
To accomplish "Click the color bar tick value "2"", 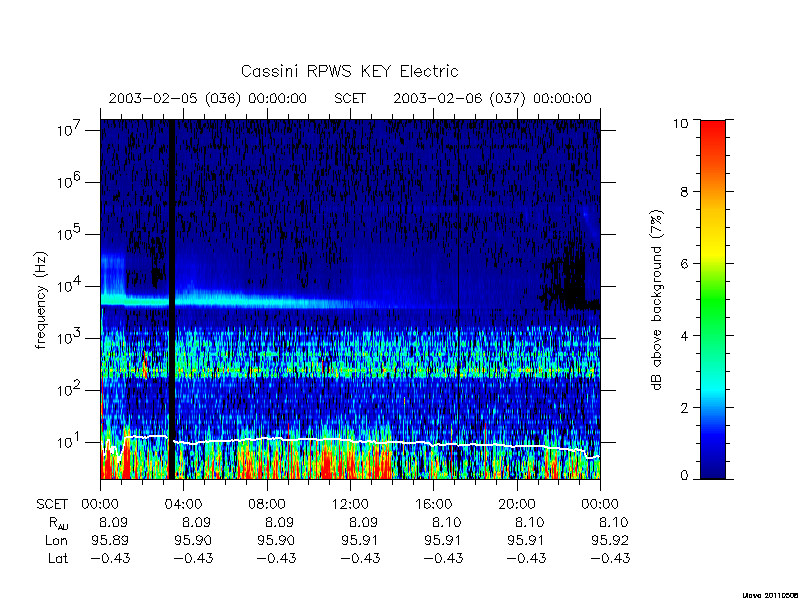I will point(684,408).
